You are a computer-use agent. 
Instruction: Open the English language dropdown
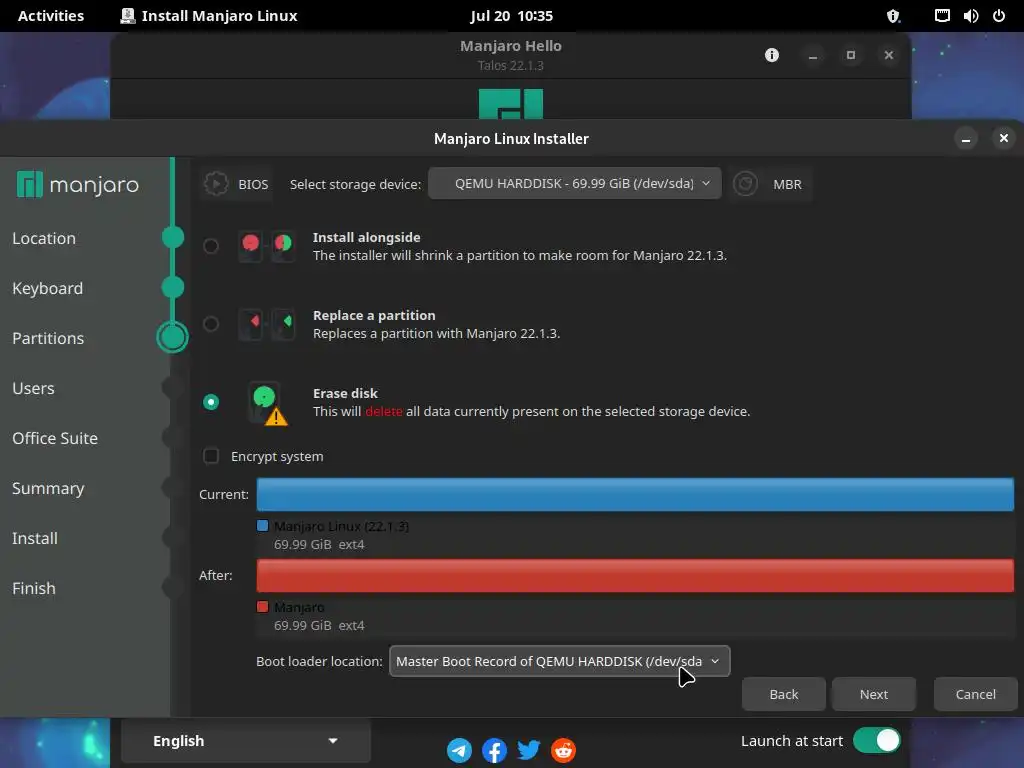[x=246, y=741]
